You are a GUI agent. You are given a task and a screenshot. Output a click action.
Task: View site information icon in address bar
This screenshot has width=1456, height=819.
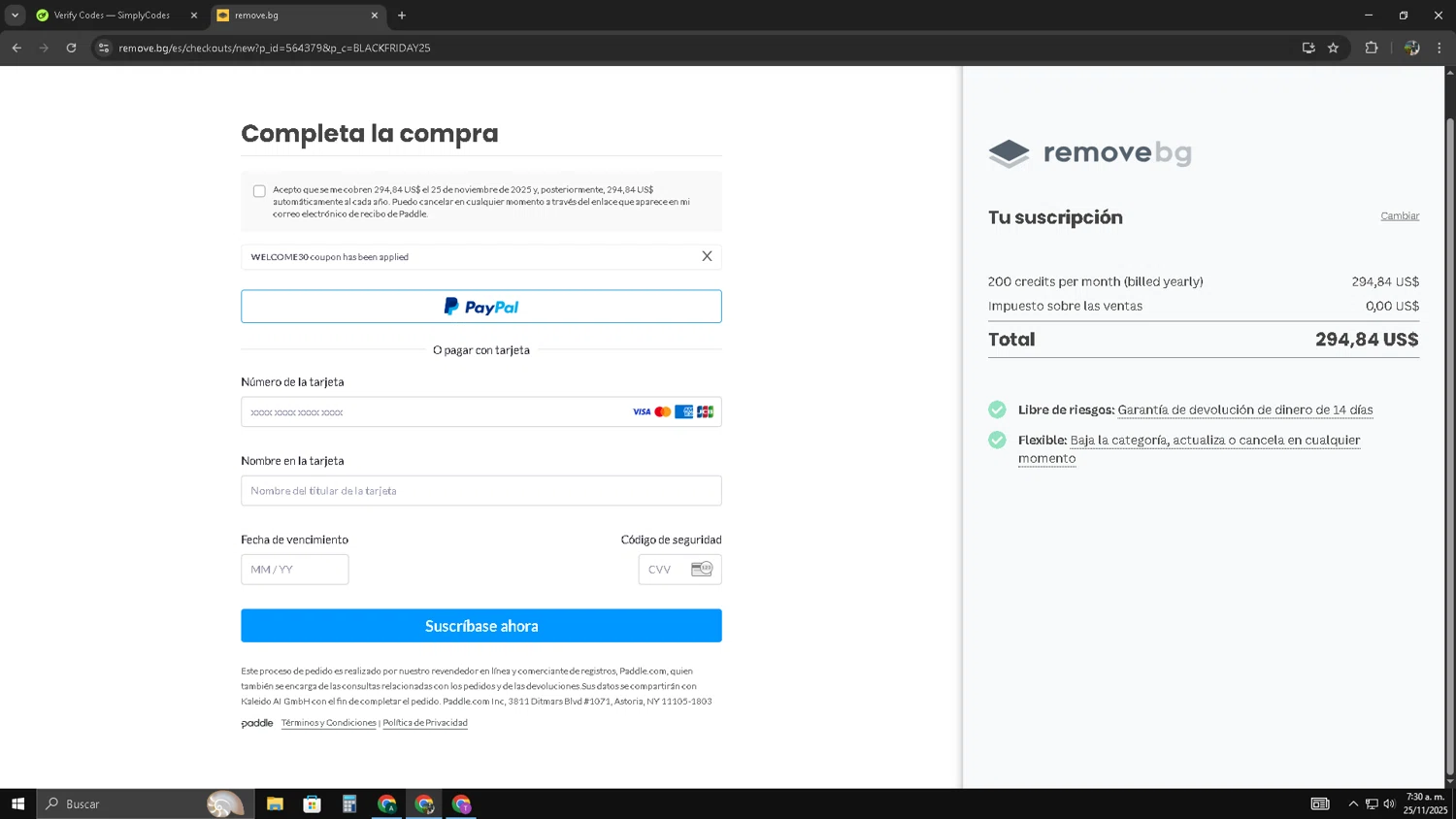(x=104, y=48)
